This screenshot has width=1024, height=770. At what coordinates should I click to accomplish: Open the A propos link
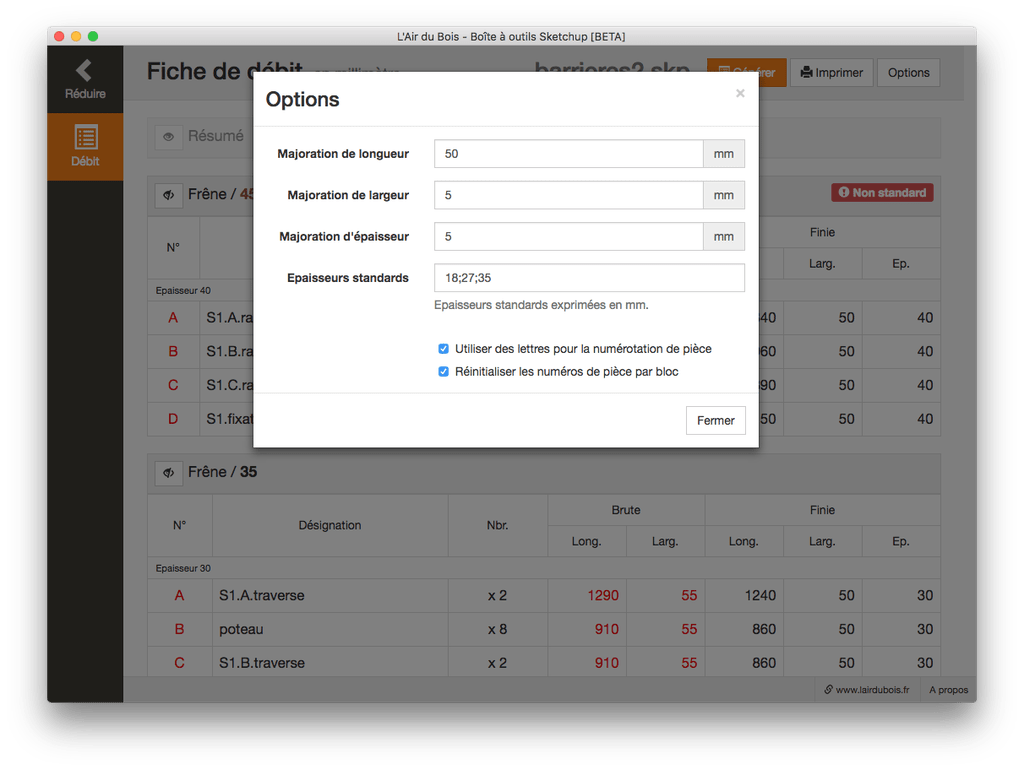[948, 690]
